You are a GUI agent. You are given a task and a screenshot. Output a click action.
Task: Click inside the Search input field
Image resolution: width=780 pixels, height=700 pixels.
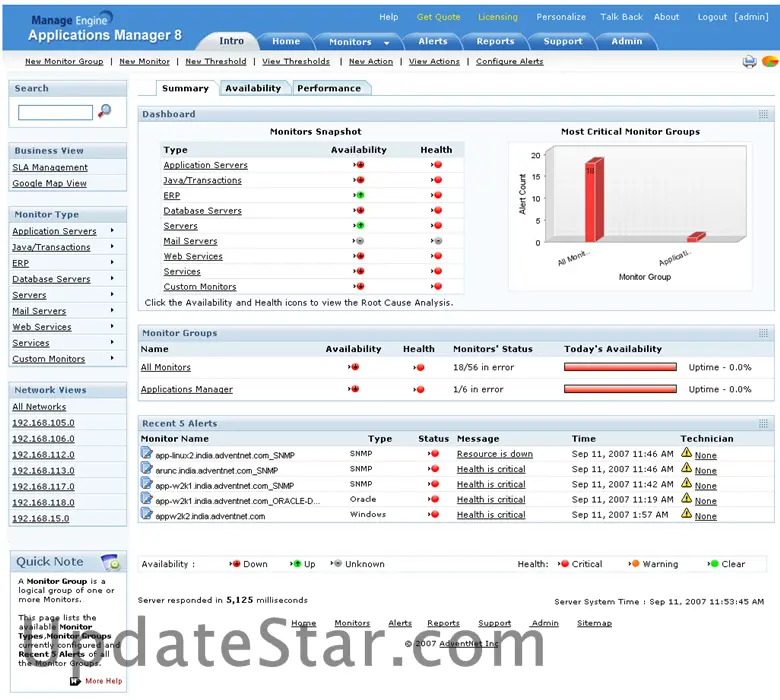pos(55,112)
